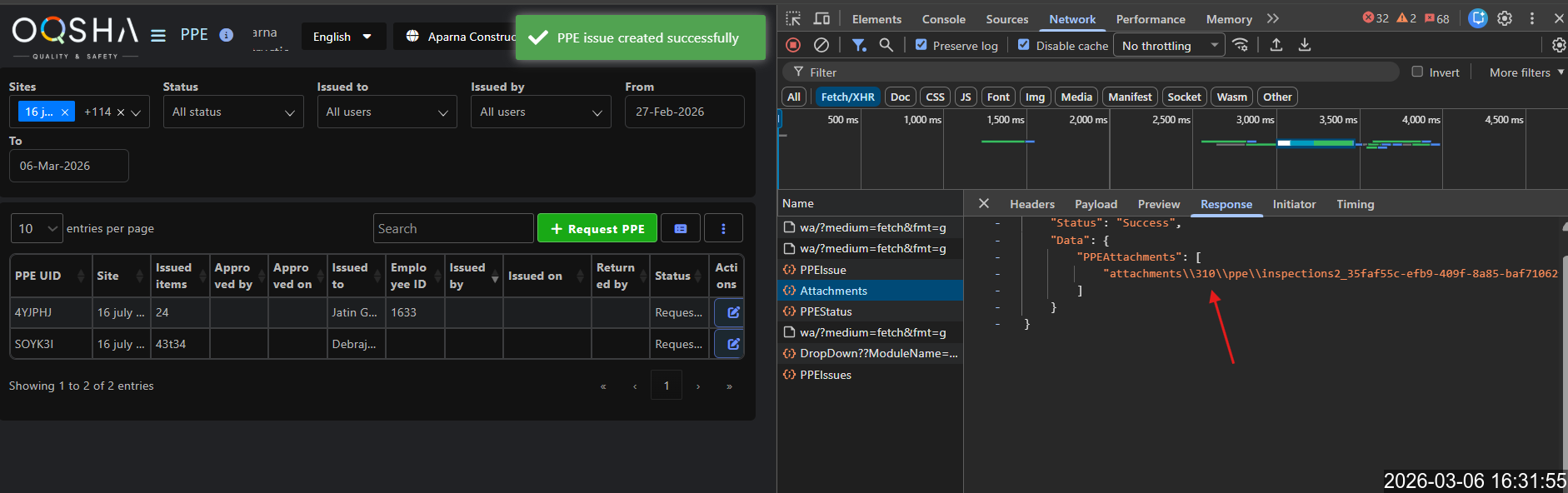
Task: Open the Console tab in DevTools
Action: (943, 19)
